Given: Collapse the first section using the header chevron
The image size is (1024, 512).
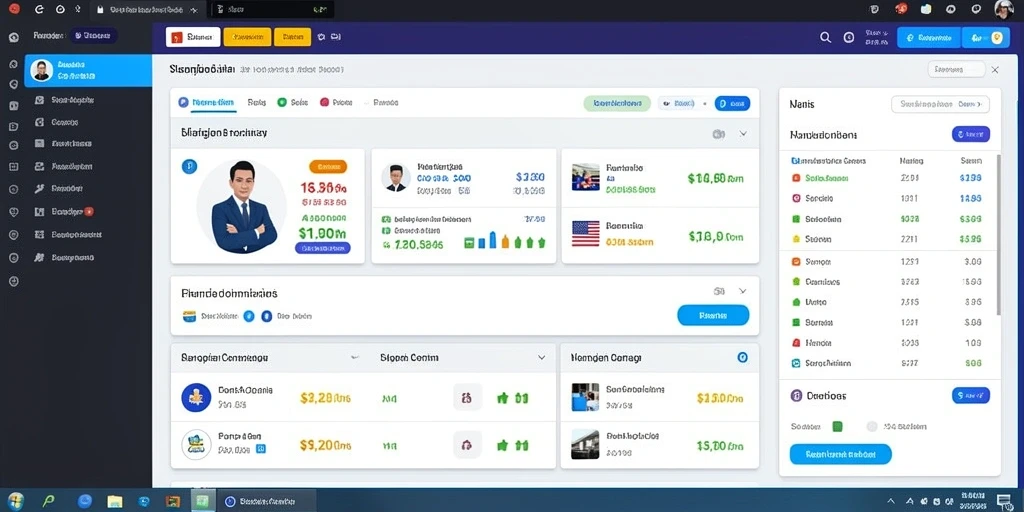Looking at the screenshot, I should pos(743,133).
